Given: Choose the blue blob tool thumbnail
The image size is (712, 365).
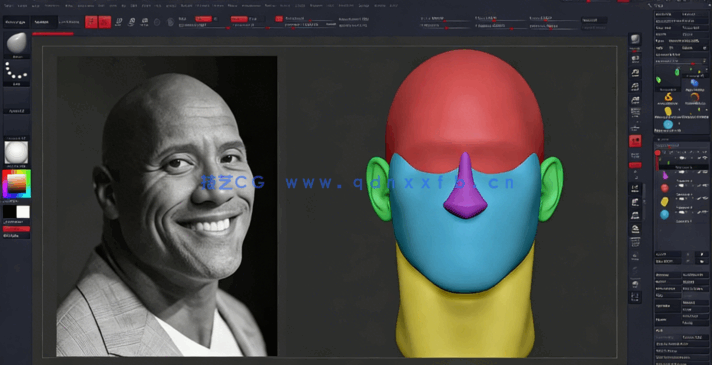Looking at the screenshot, I should click(694, 83).
